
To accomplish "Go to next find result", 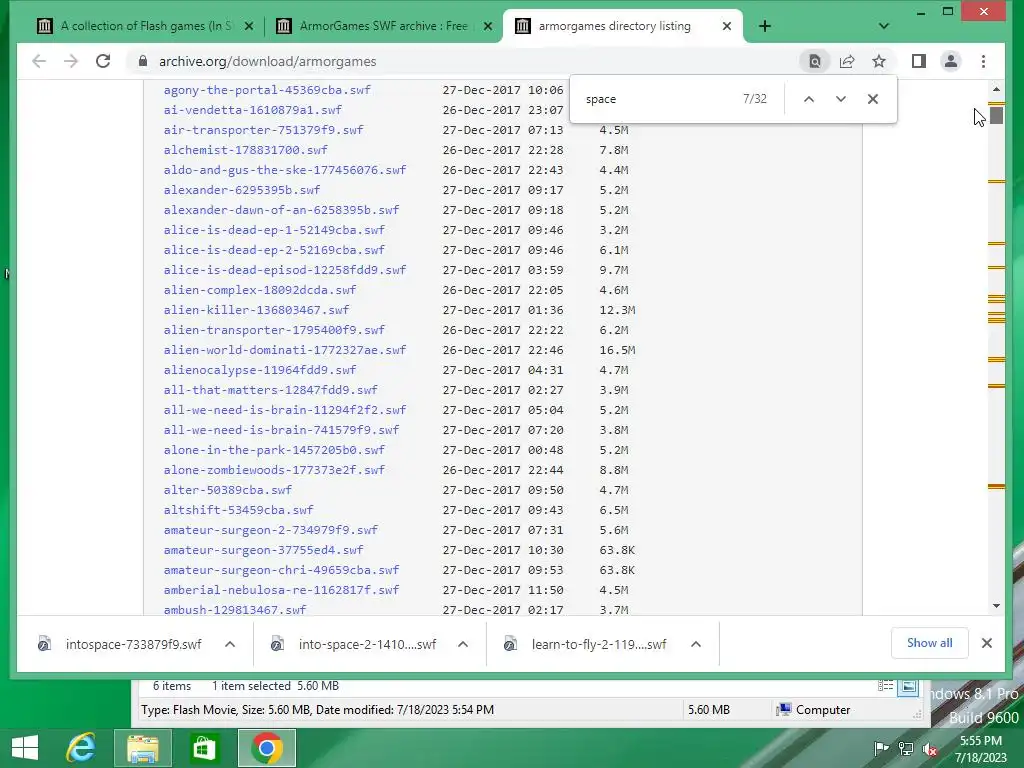I will (x=840, y=99).
